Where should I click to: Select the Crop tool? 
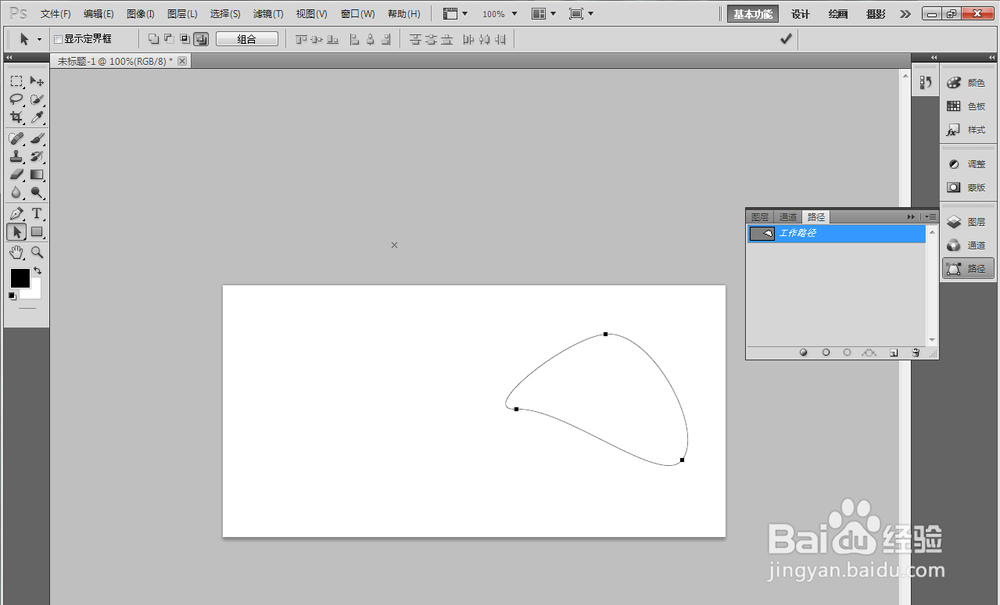click(x=17, y=117)
